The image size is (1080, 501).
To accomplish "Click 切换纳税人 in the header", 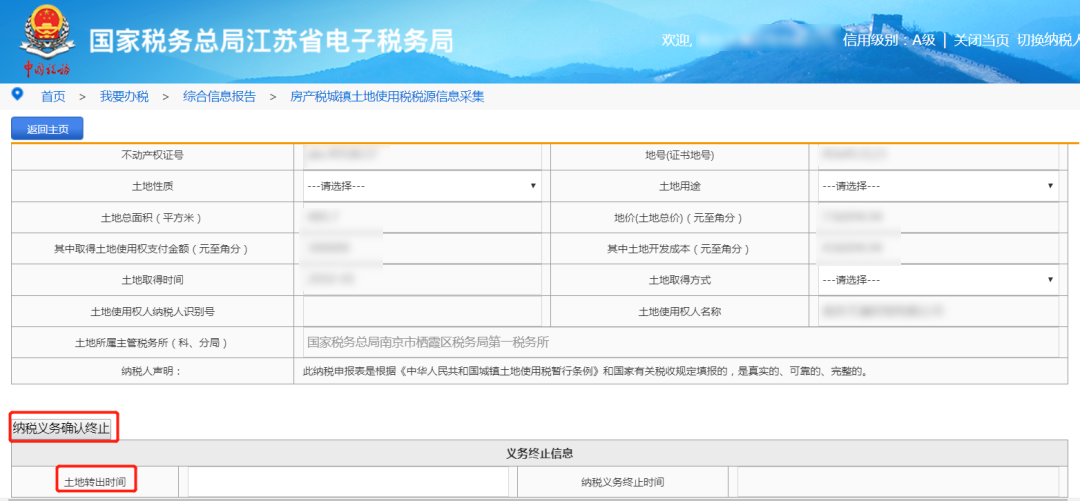I will point(1047,40).
